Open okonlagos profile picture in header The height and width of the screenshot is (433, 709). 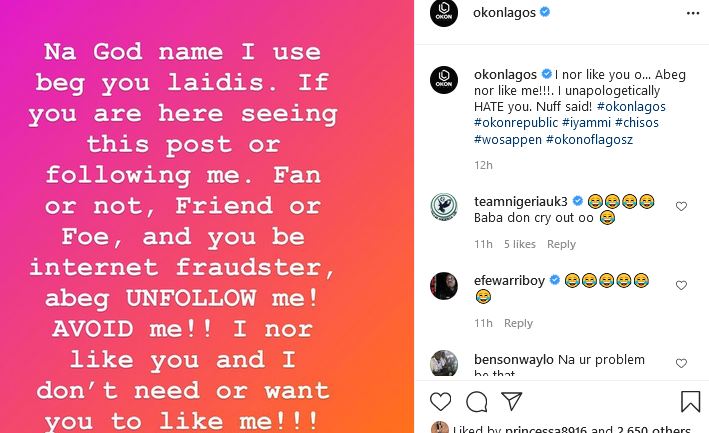coord(444,13)
